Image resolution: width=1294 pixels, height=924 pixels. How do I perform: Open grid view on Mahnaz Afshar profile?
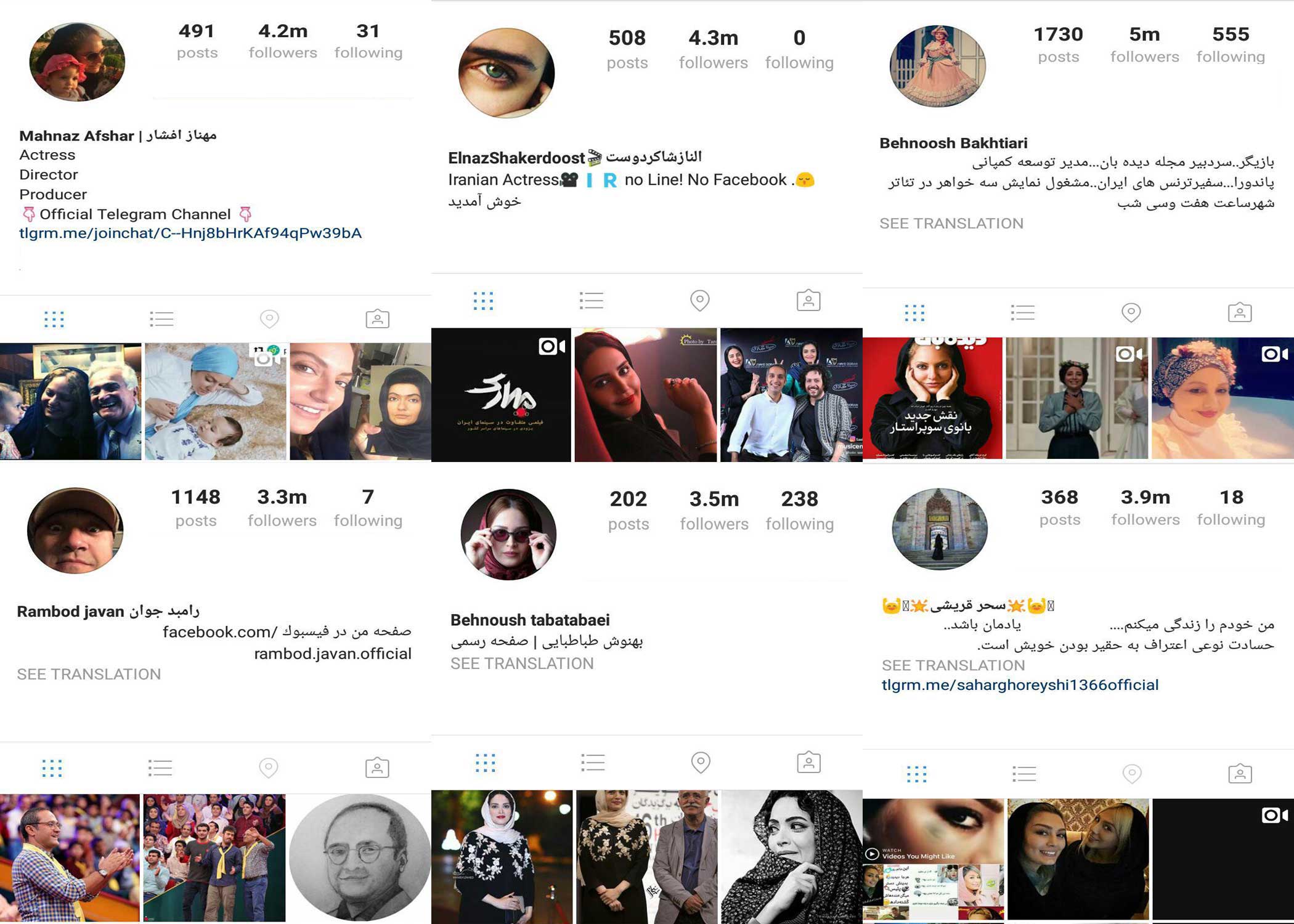click(54, 319)
